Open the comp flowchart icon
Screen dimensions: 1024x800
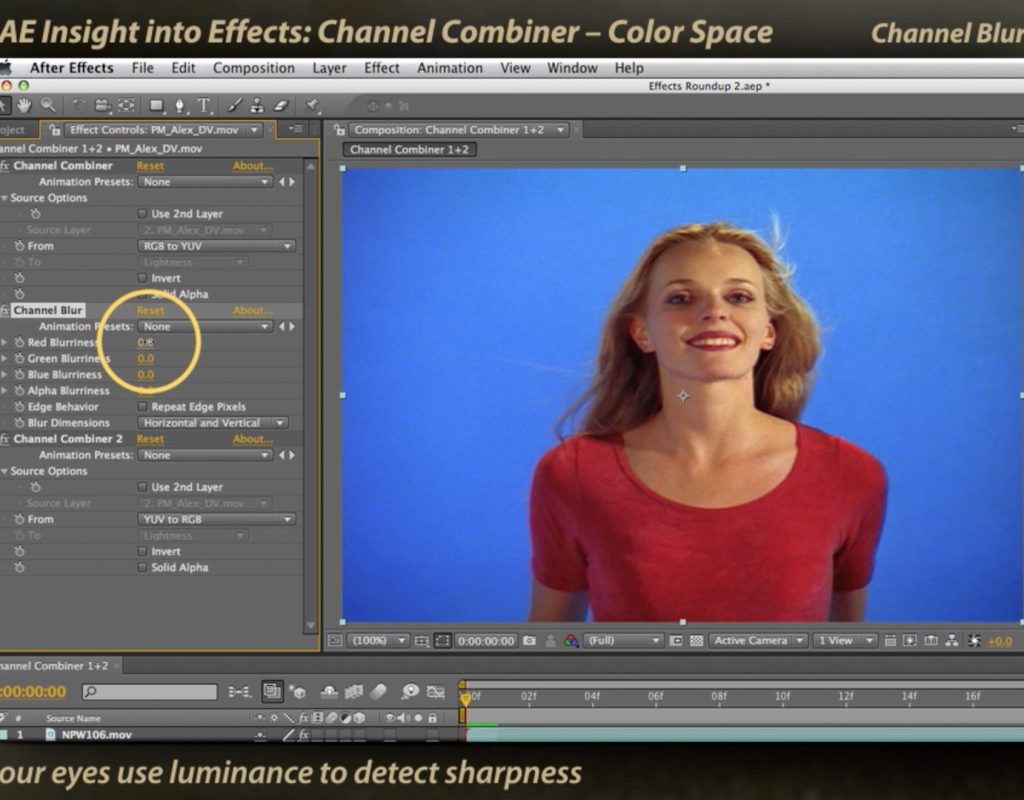(x=952, y=641)
